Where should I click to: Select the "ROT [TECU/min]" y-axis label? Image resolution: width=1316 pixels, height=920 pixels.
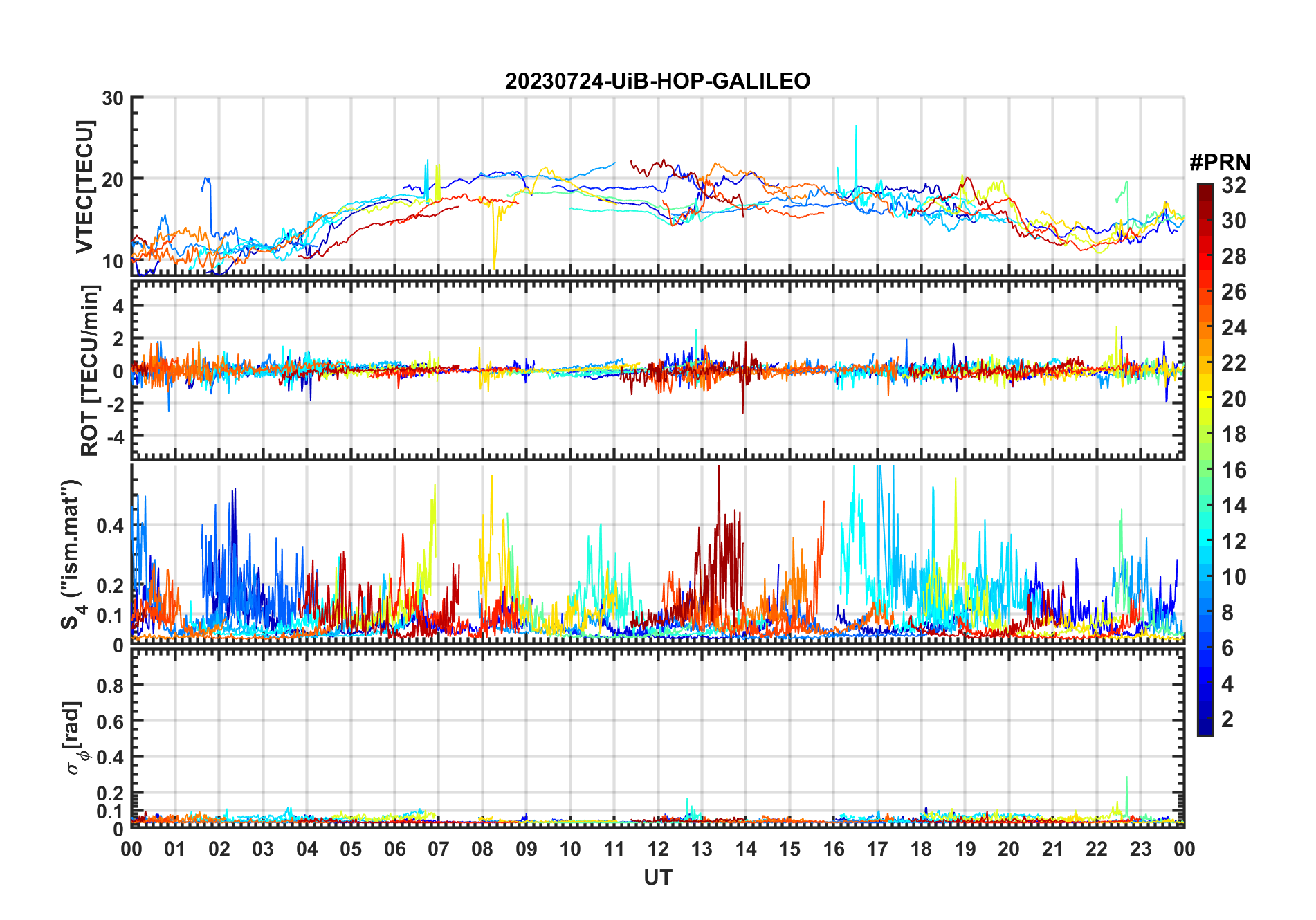pyautogui.click(x=89, y=370)
